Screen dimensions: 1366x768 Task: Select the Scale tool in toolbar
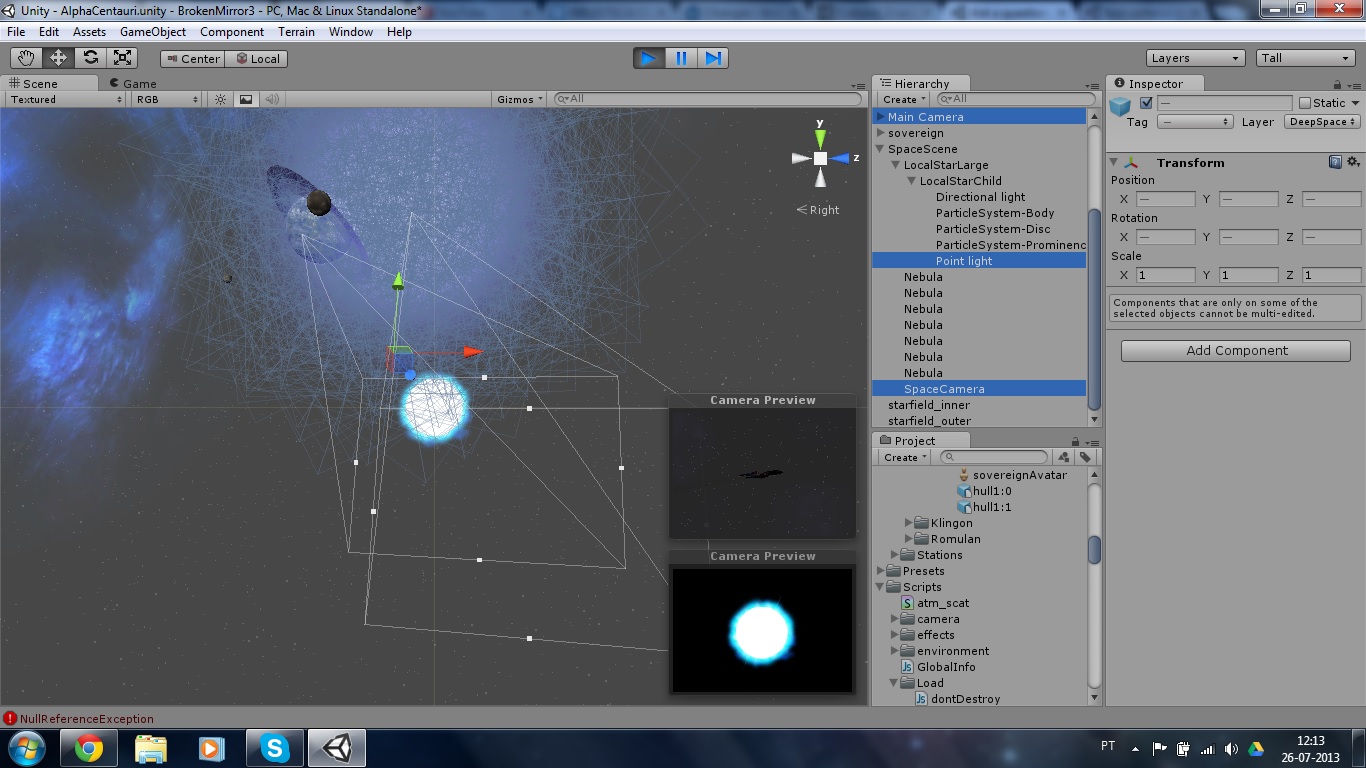[123, 58]
